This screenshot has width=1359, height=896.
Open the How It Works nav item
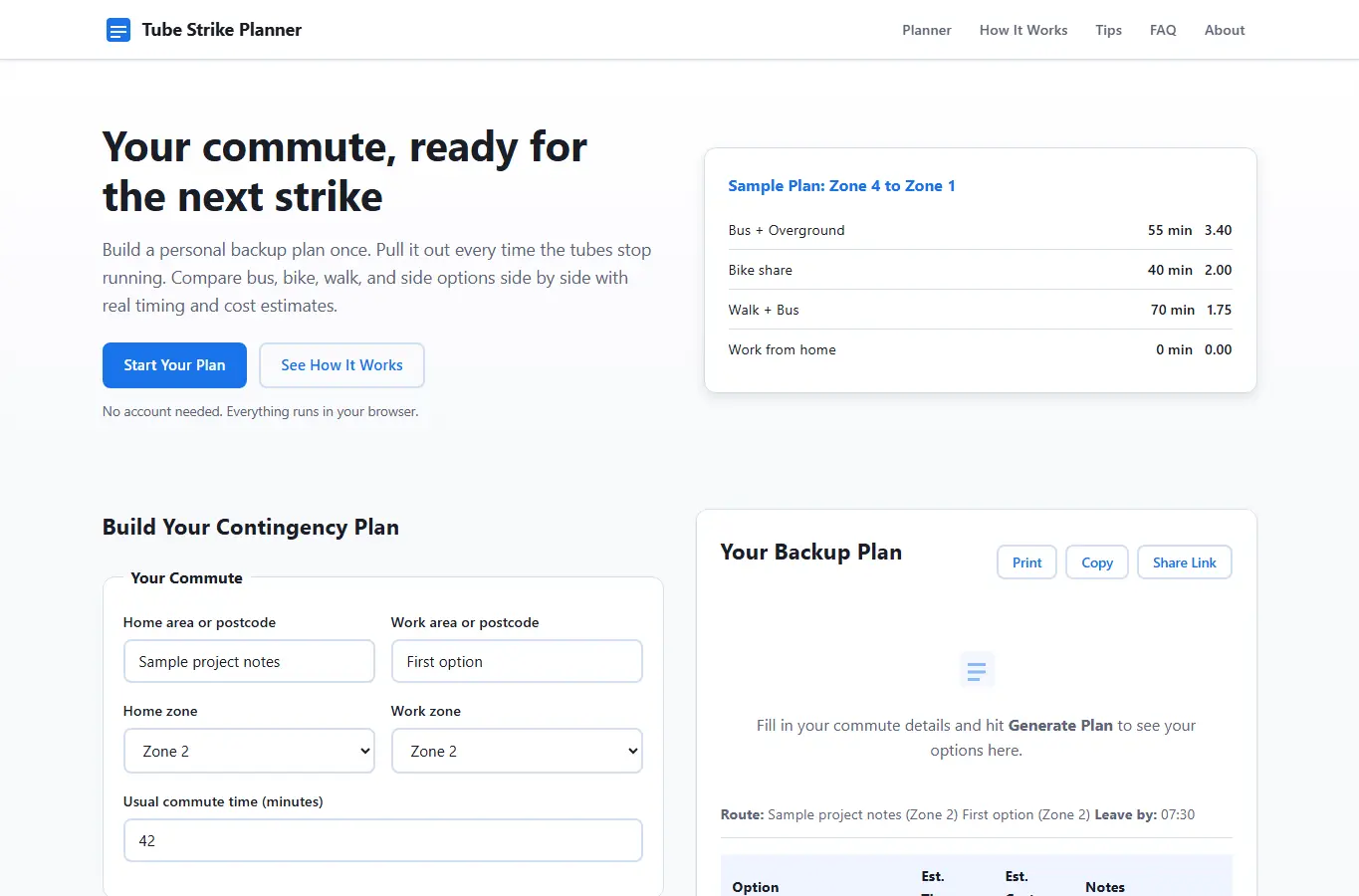[1022, 30]
